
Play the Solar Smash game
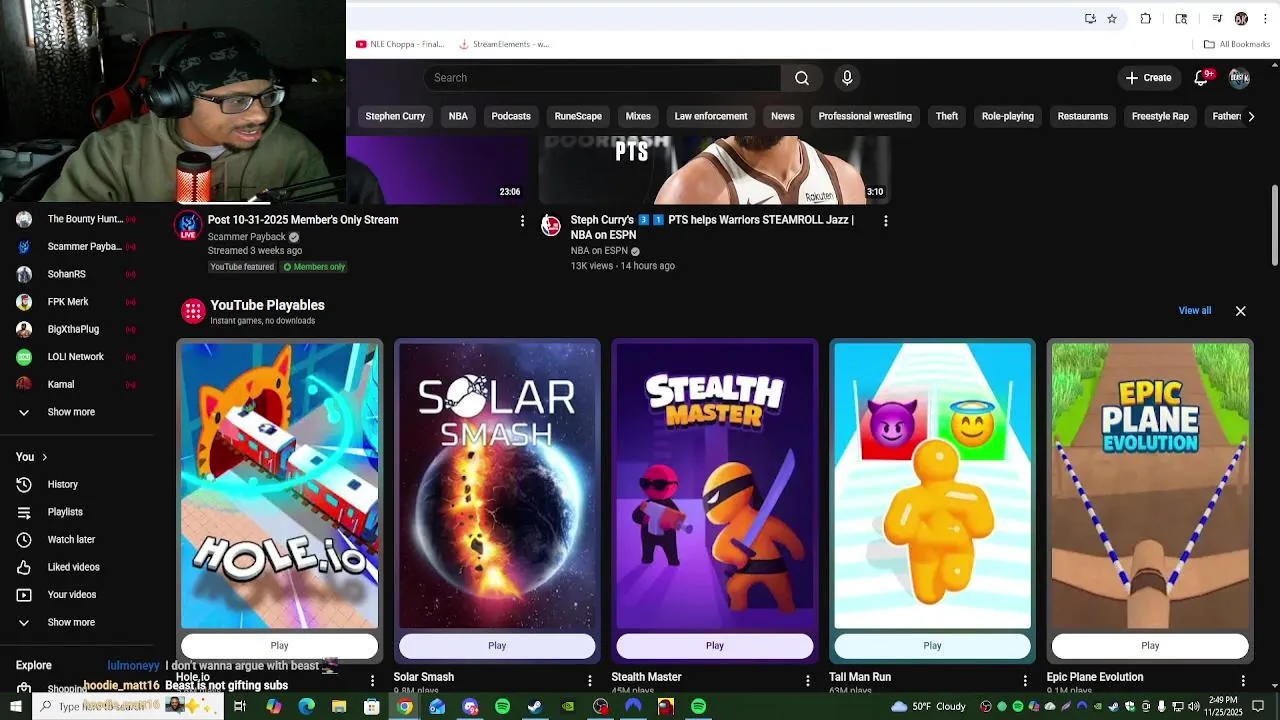tap(497, 646)
